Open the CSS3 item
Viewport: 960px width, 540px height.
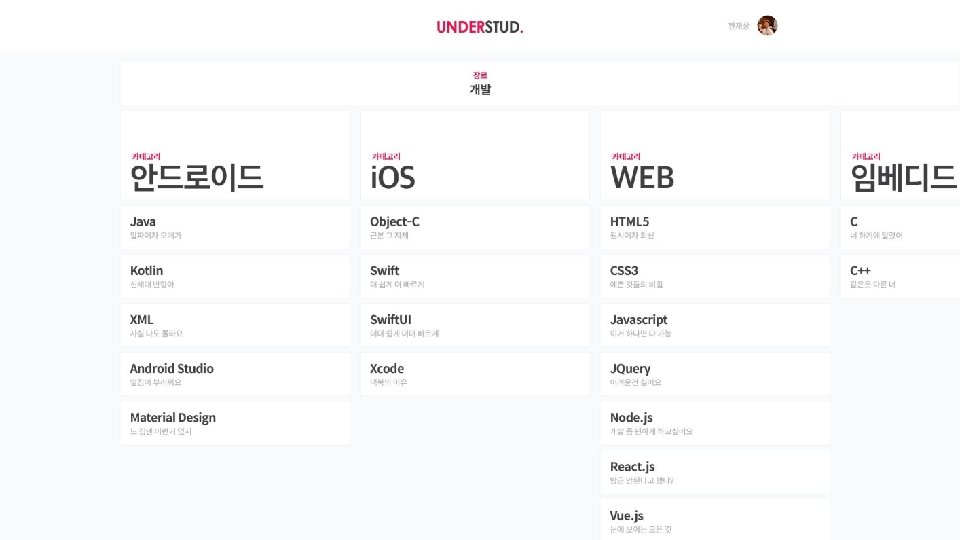pos(715,276)
